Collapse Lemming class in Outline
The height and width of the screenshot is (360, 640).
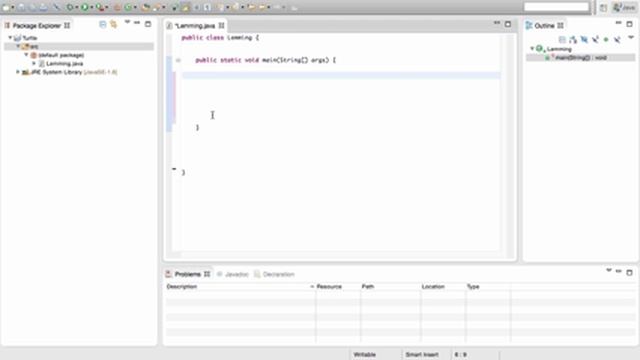[532, 49]
